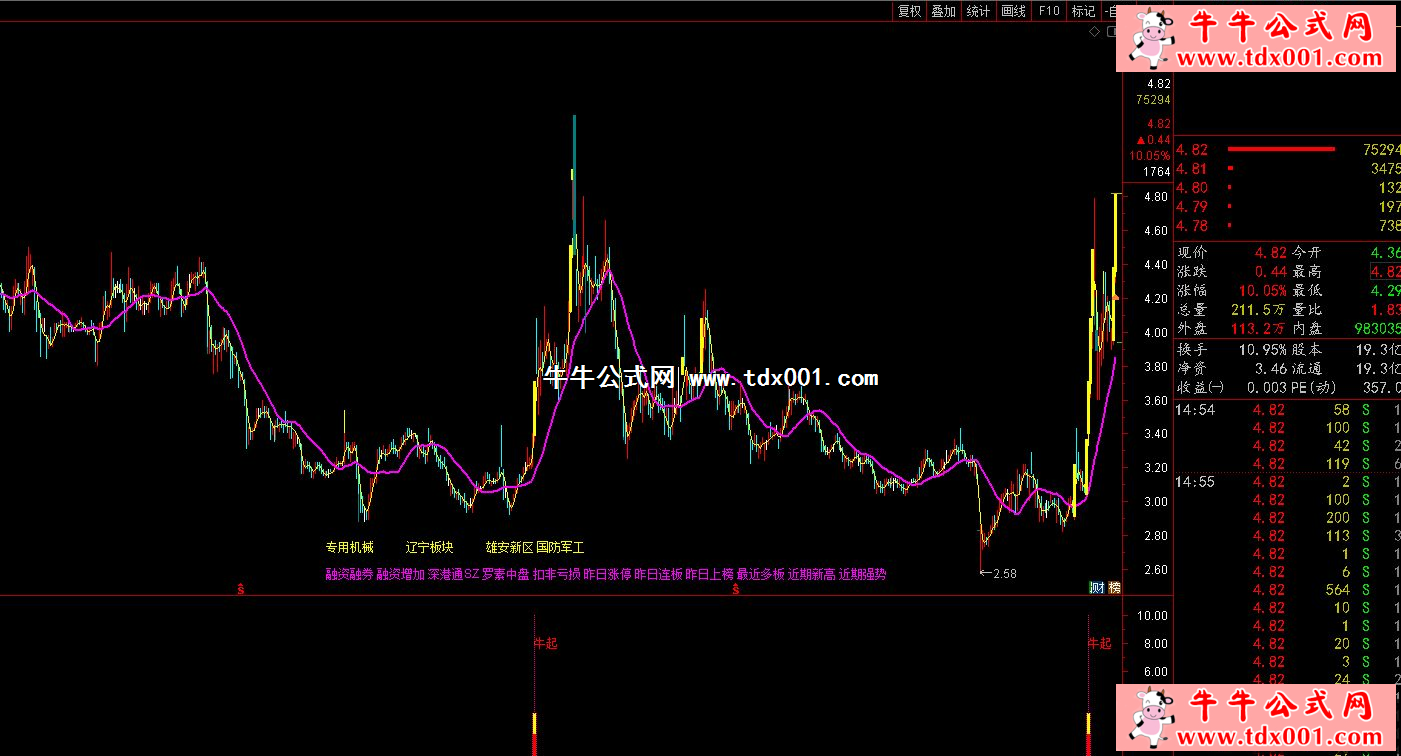Select the 融资融券 tag
Image resolution: width=1401 pixels, height=756 pixels.
pos(348,574)
